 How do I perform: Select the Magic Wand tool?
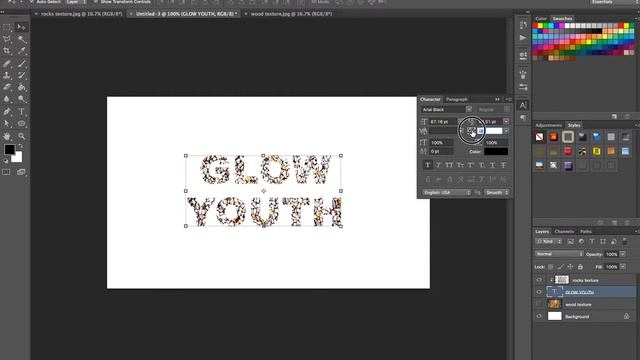point(22,39)
